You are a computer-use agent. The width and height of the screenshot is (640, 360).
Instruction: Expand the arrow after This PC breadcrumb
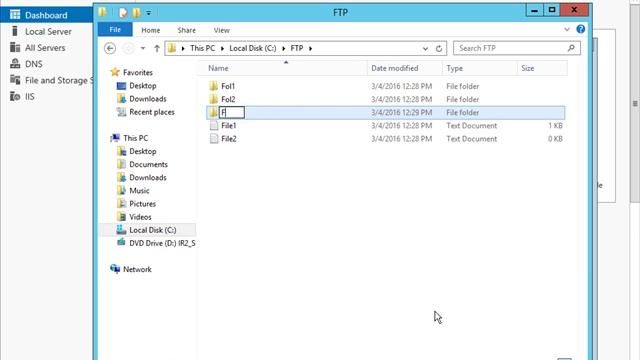[x=222, y=48]
